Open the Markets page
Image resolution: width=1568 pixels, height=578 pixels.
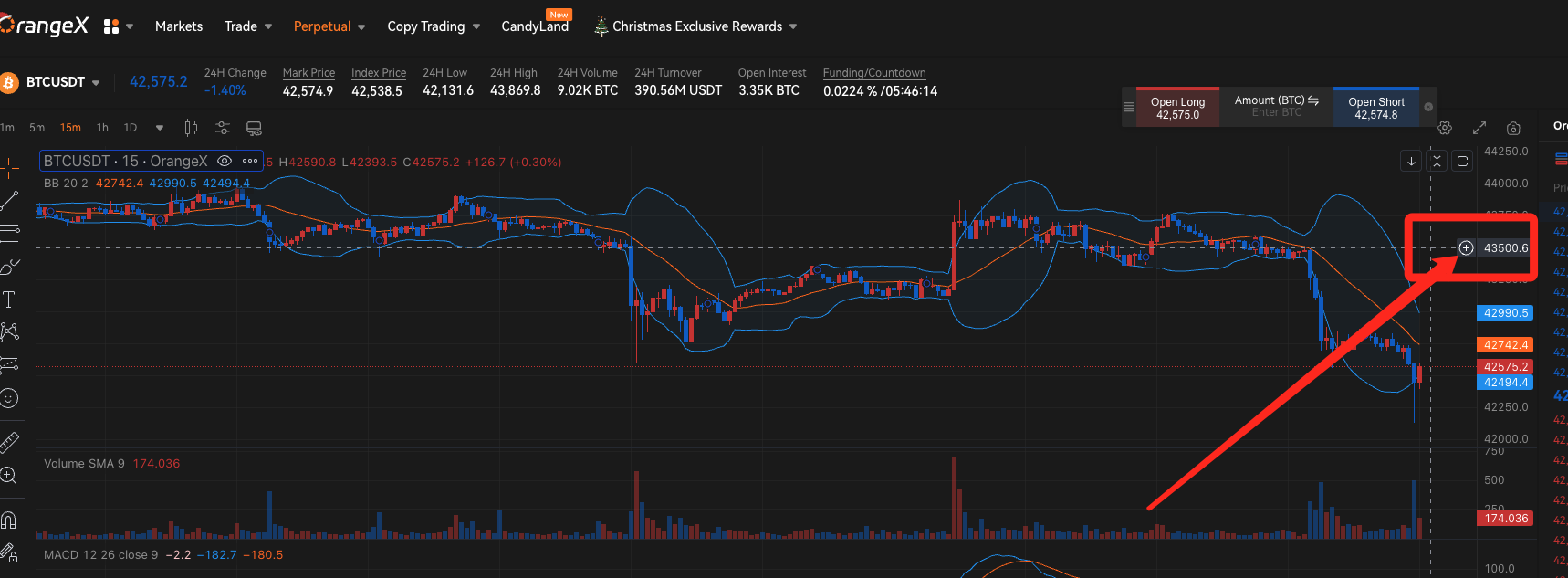(x=179, y=26)
